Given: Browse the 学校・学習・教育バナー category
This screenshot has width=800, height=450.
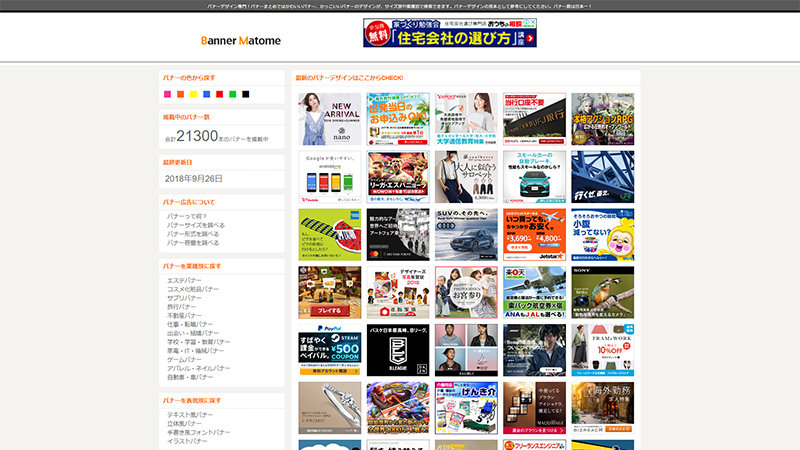Looking at the screenshot, I should (198, 342).
